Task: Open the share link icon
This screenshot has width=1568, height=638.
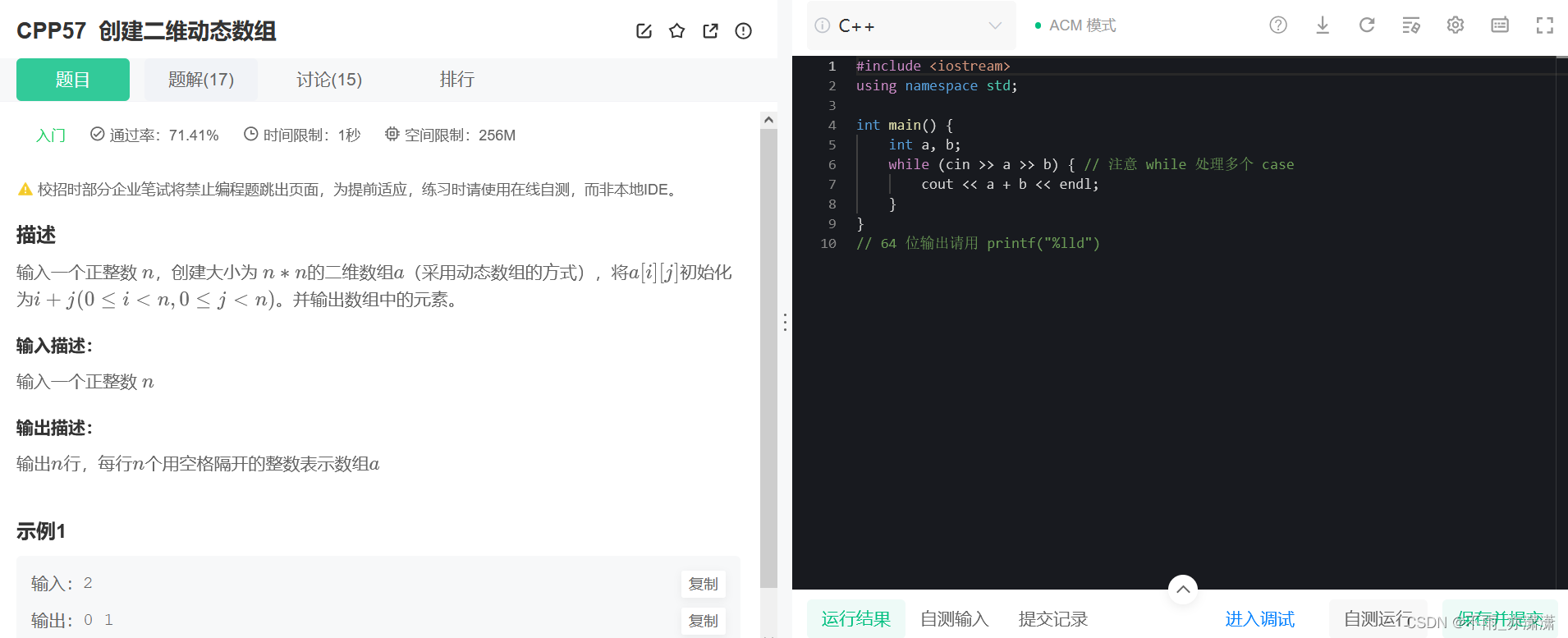Action: [710, 31]
